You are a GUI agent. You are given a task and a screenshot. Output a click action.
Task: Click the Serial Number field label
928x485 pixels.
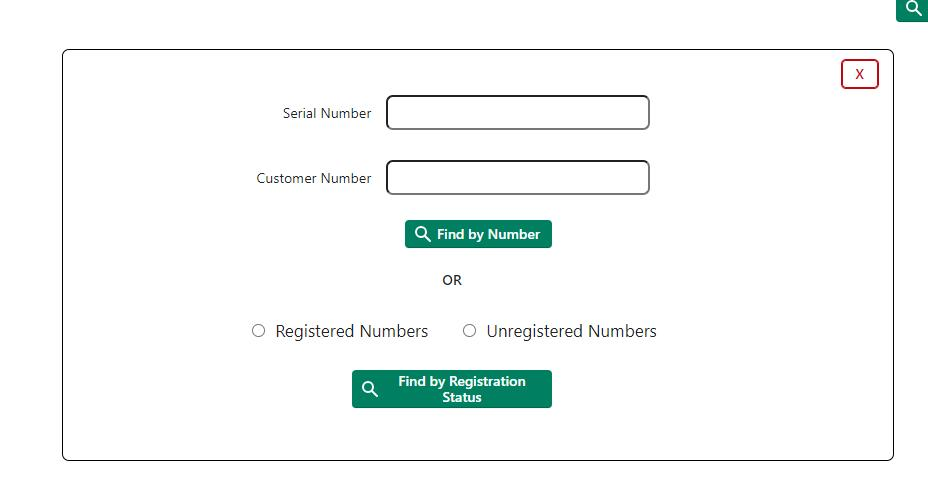point(327,113)
